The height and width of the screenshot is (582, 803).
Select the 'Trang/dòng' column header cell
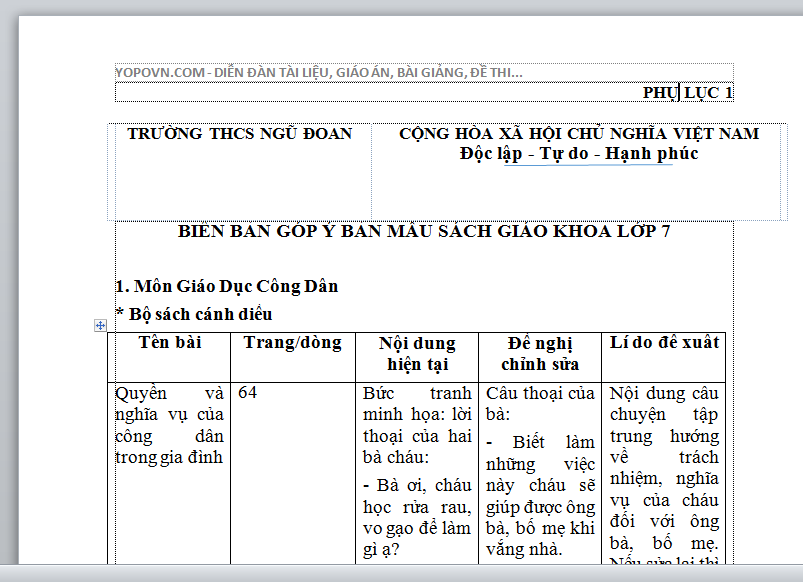point(292,343)
